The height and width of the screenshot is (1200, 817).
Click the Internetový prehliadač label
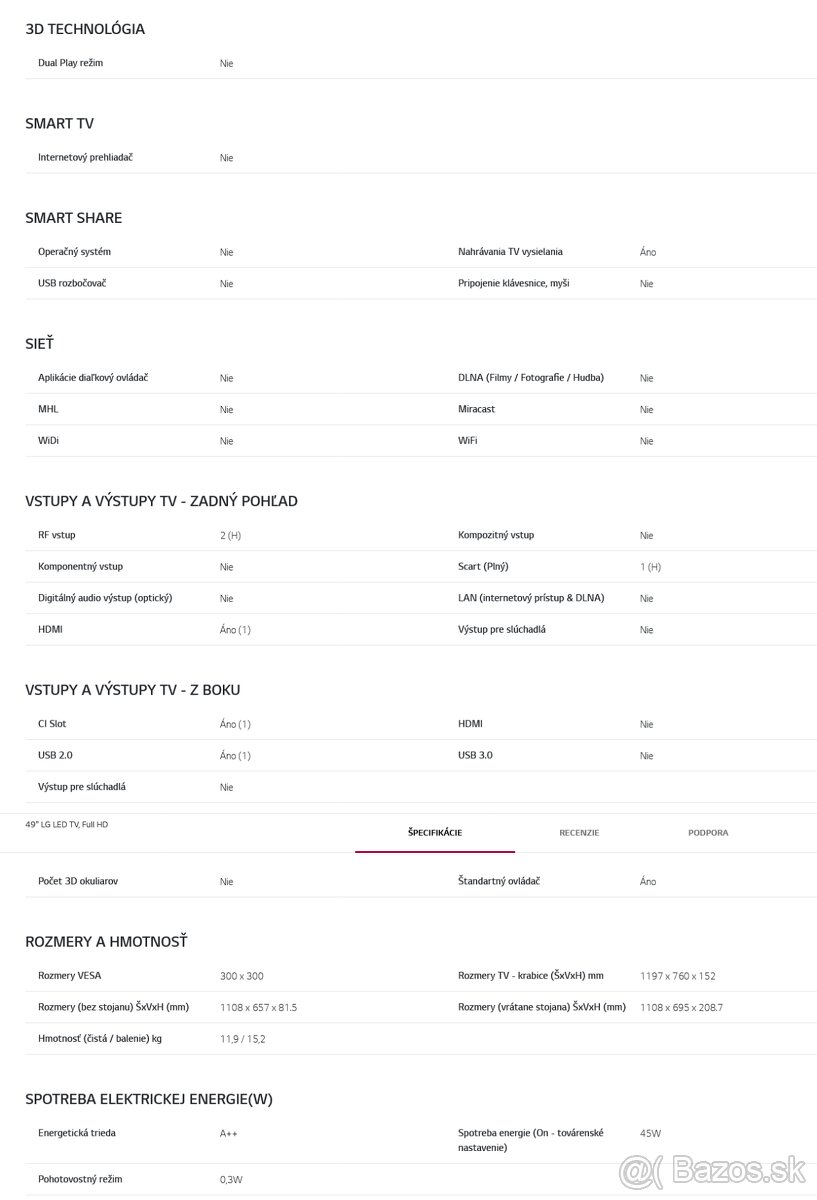(x=85, y=158)
